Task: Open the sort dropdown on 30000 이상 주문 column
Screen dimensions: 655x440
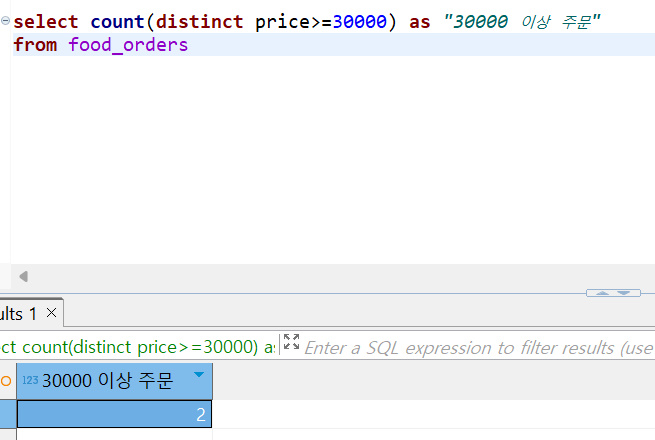Action: (199, 374)
